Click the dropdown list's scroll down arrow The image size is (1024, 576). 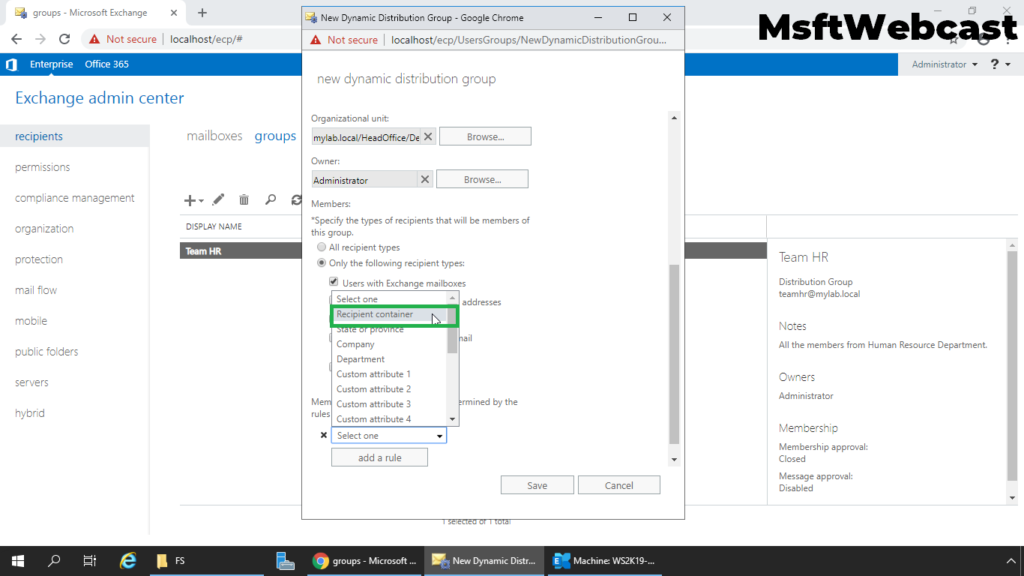tap(452, 419)
